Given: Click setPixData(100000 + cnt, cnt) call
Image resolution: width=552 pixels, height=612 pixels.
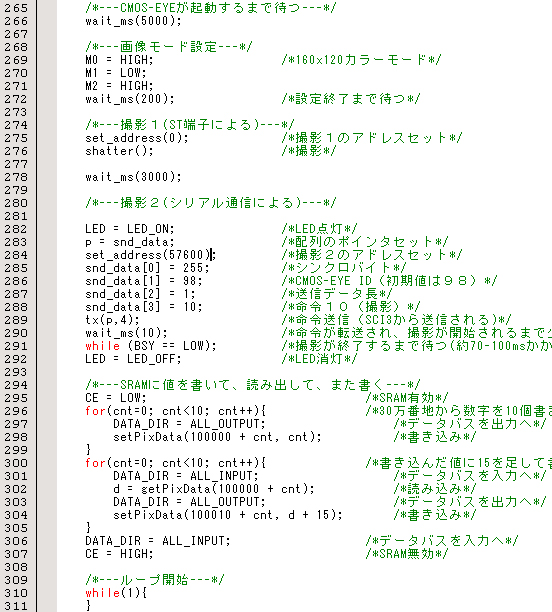Looking at the screenshot, I should (x=217, y=437).
